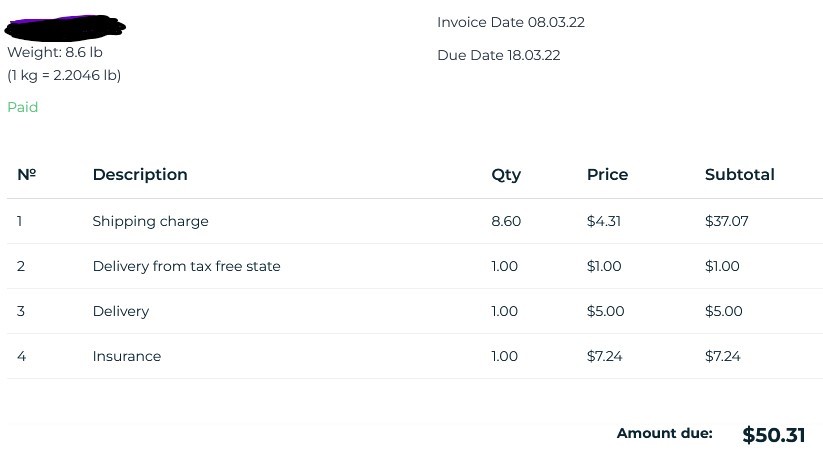Click the № column header
Viewport: 823px width, 462px height.
26,174
